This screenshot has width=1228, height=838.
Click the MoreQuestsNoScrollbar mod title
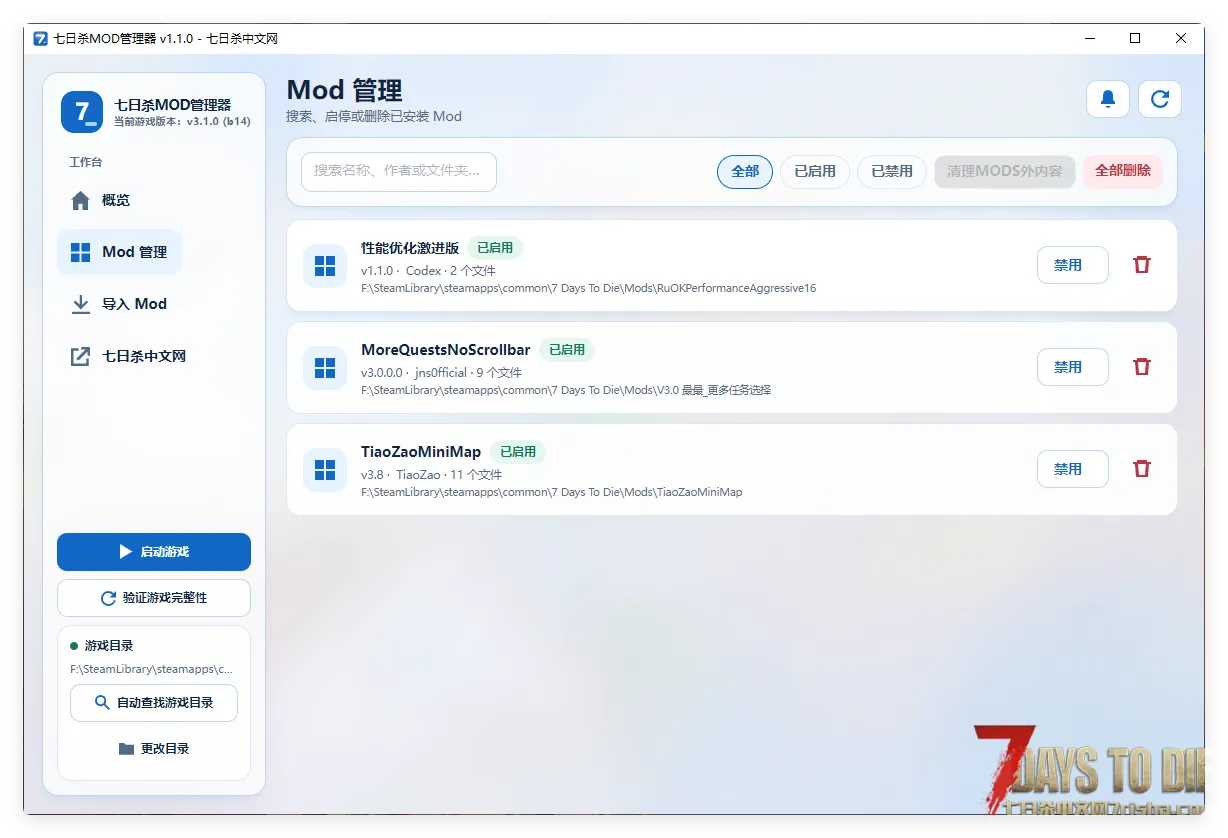(x=446, y=350)
